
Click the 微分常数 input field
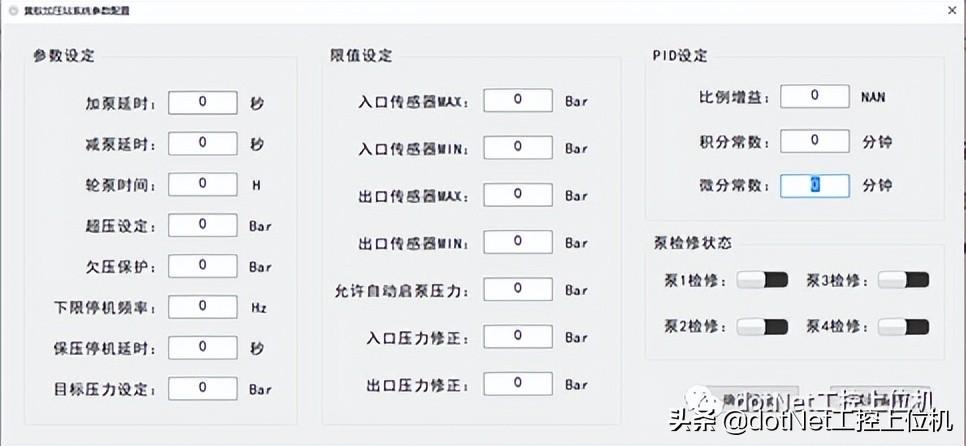[815, 185]
